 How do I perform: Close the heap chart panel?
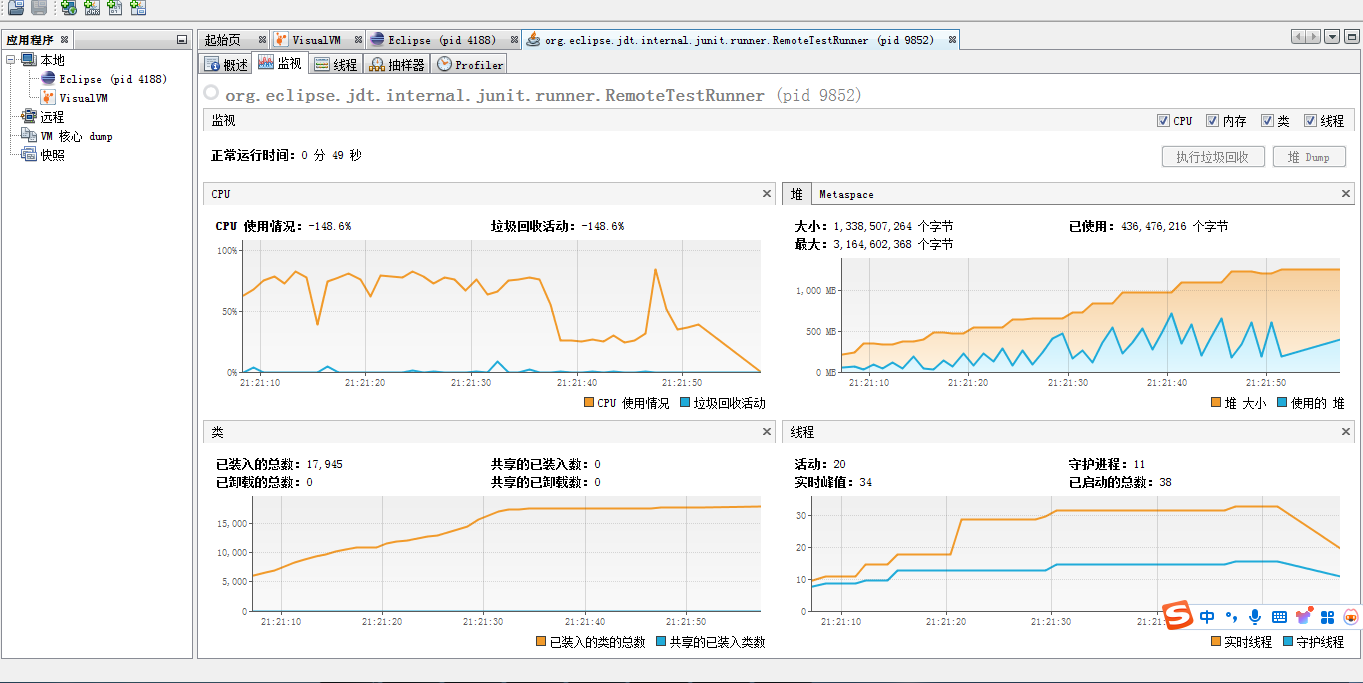tap(1346, 194)
